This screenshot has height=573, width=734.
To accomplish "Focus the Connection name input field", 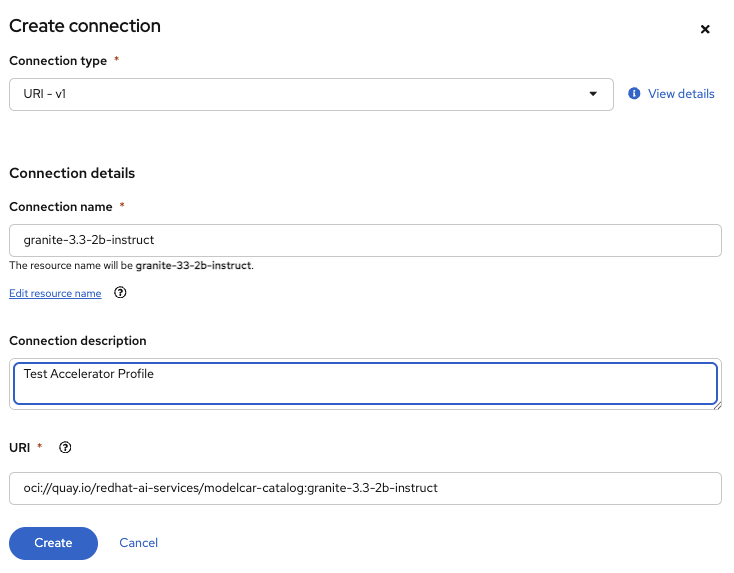I will [365, 240].
